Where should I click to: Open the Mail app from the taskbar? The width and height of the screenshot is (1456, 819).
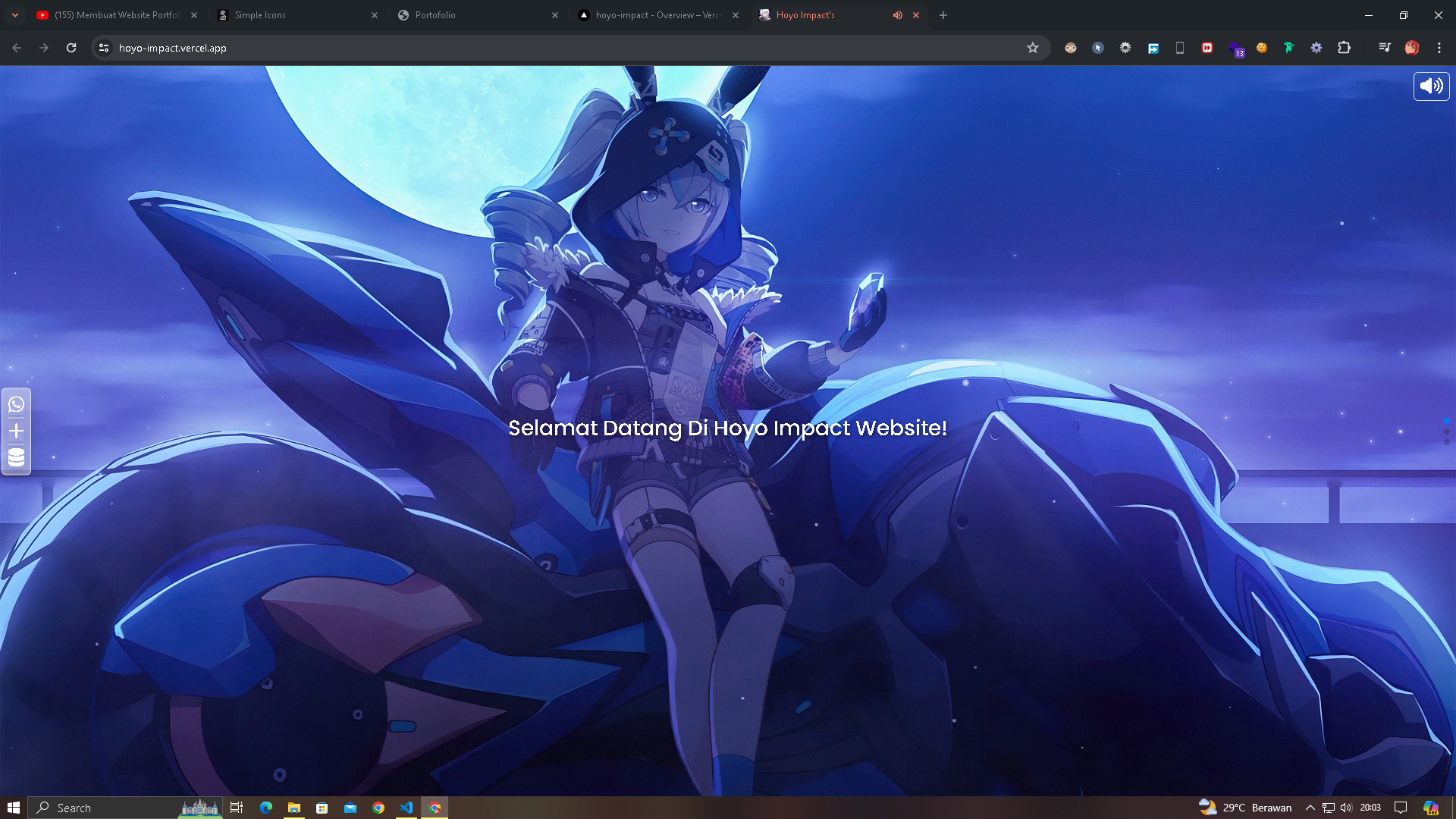click(x=350, y=808)
